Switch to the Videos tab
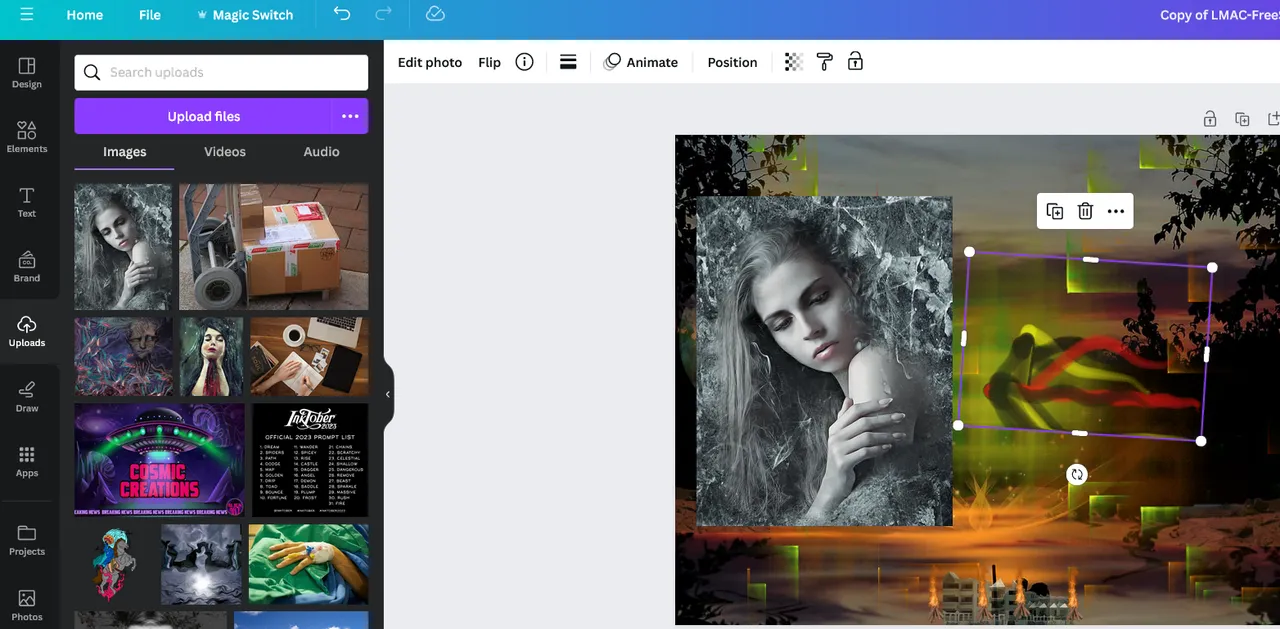 pyautogui.click(x=225, y=152)
